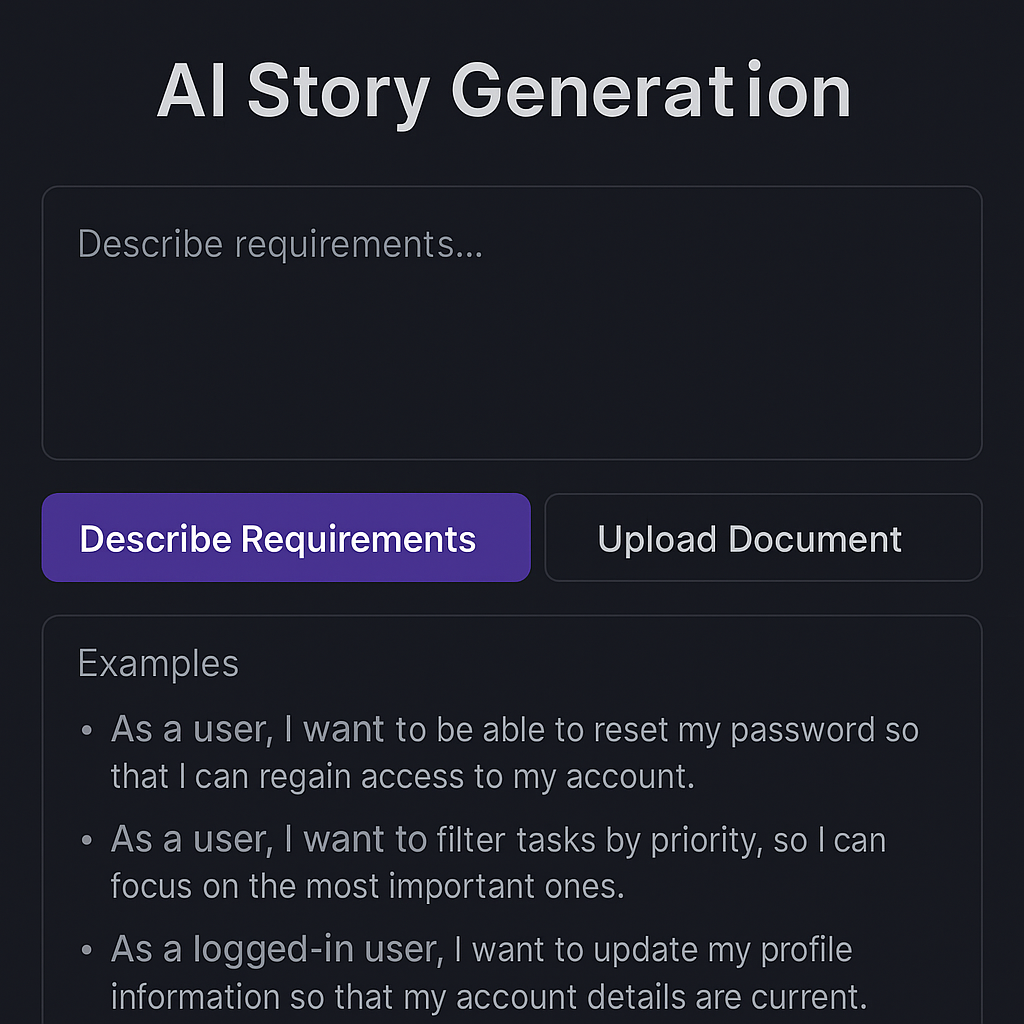The height and width of the screenshot is (1024, 1024).
Task: Choose Upload Document instead of describing
Action: click(763, 538)
